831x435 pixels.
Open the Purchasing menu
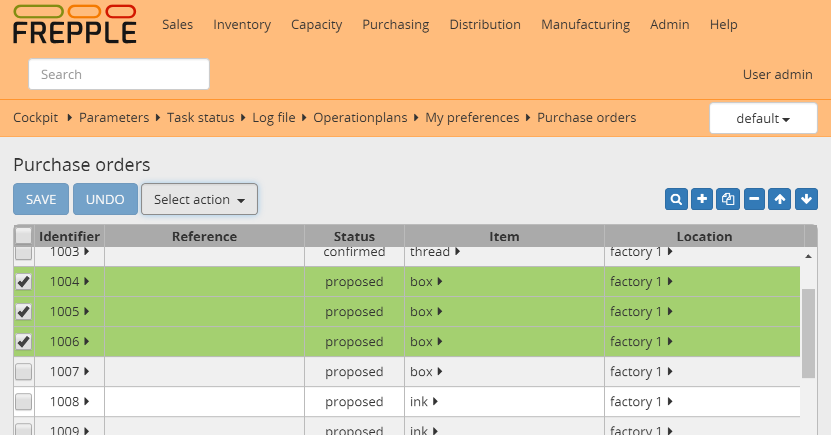pyautogui.click(x=395, y=24)
